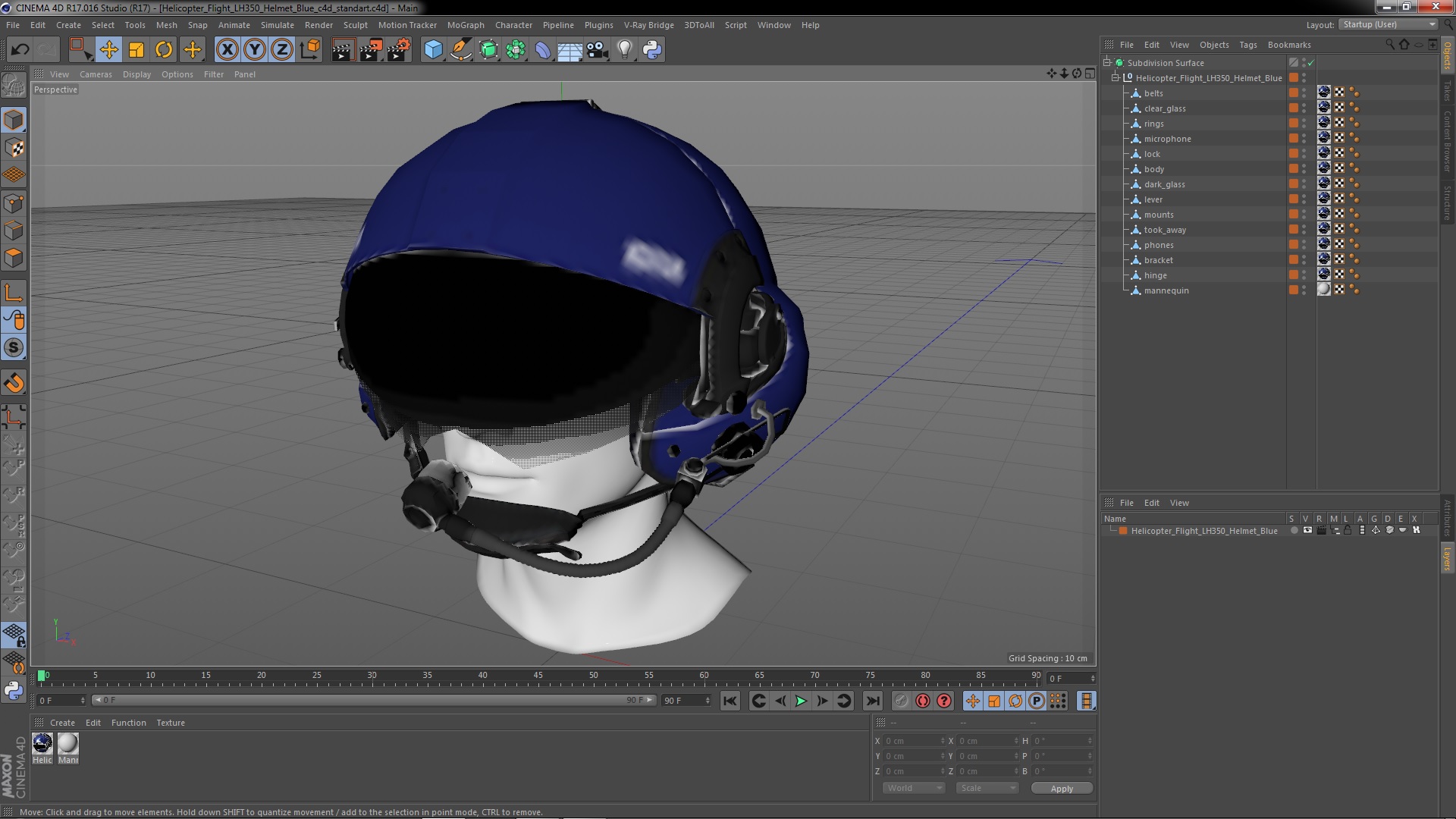Open the MoGraph menu

point(466,25)
